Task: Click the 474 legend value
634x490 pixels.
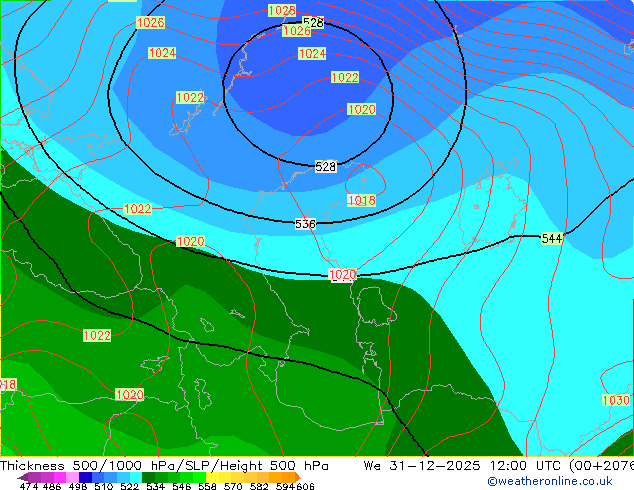Action: click(29, 486)
